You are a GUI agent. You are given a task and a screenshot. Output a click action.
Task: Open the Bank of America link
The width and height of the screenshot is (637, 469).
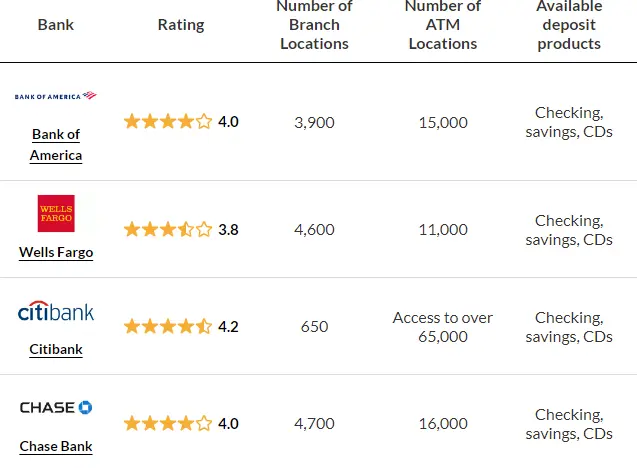(x=56, y=145)
